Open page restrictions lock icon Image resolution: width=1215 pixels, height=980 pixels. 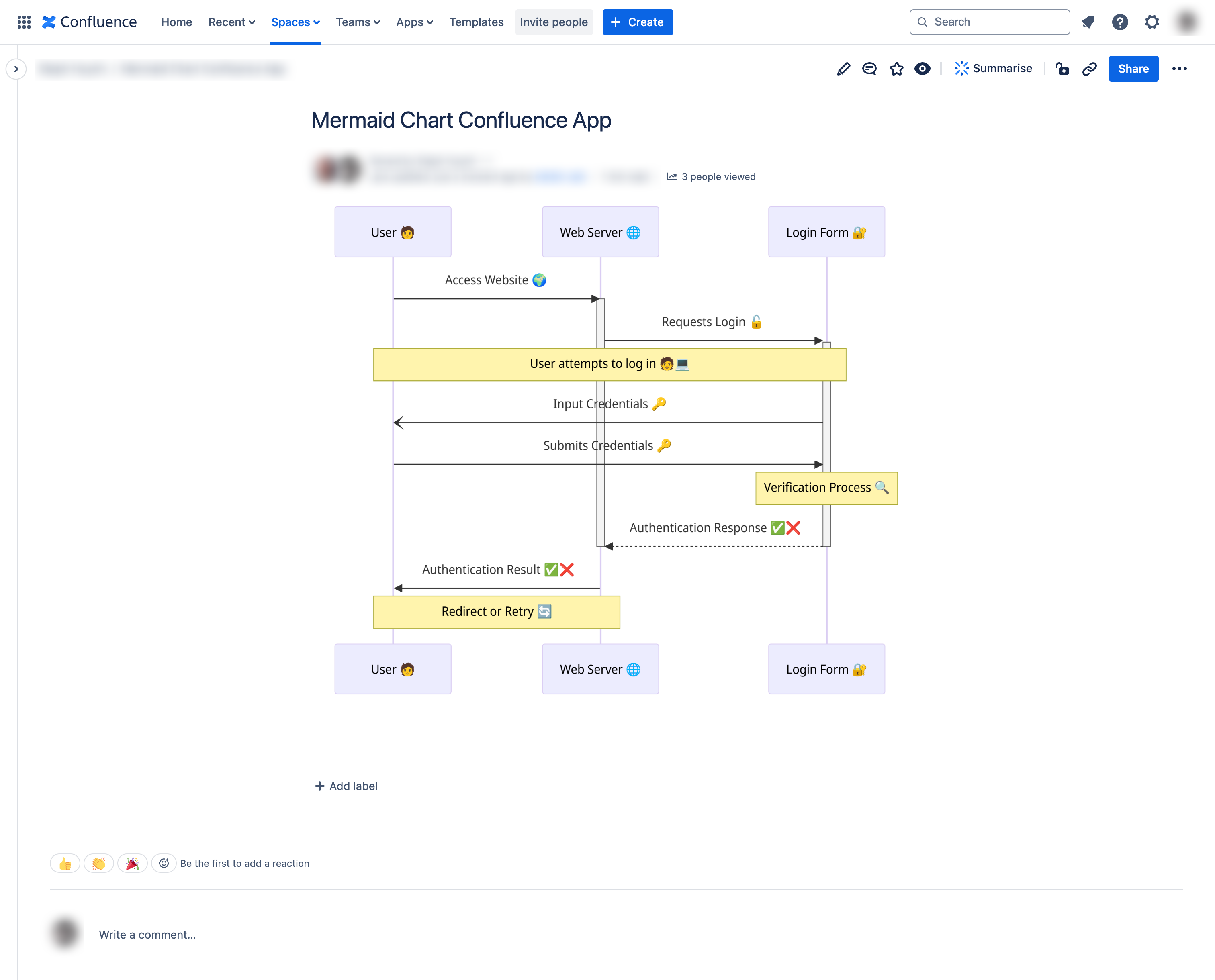pyautogui.click(x=1062, y=68)
